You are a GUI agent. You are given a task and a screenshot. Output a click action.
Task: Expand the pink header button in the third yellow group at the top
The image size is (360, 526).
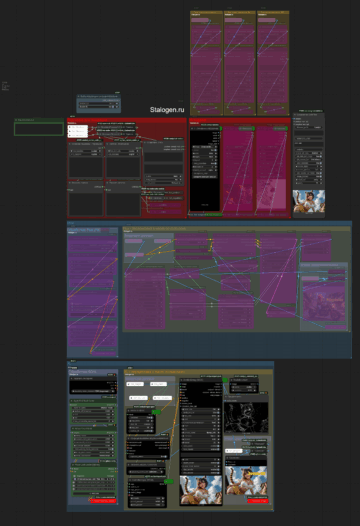[x=267, y=20]
